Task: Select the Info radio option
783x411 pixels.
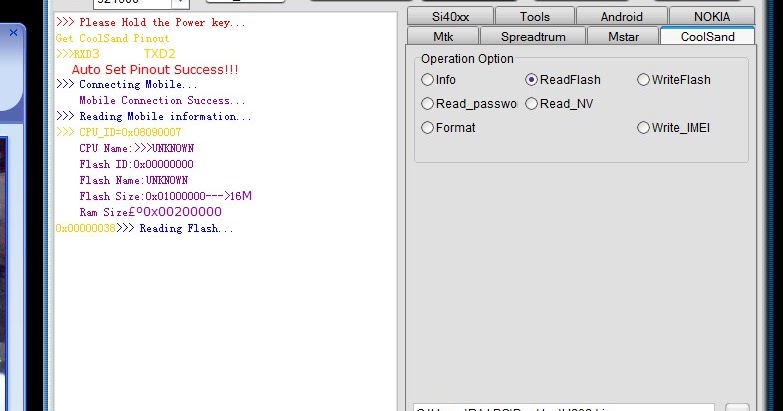Action: tap(438, 80)
